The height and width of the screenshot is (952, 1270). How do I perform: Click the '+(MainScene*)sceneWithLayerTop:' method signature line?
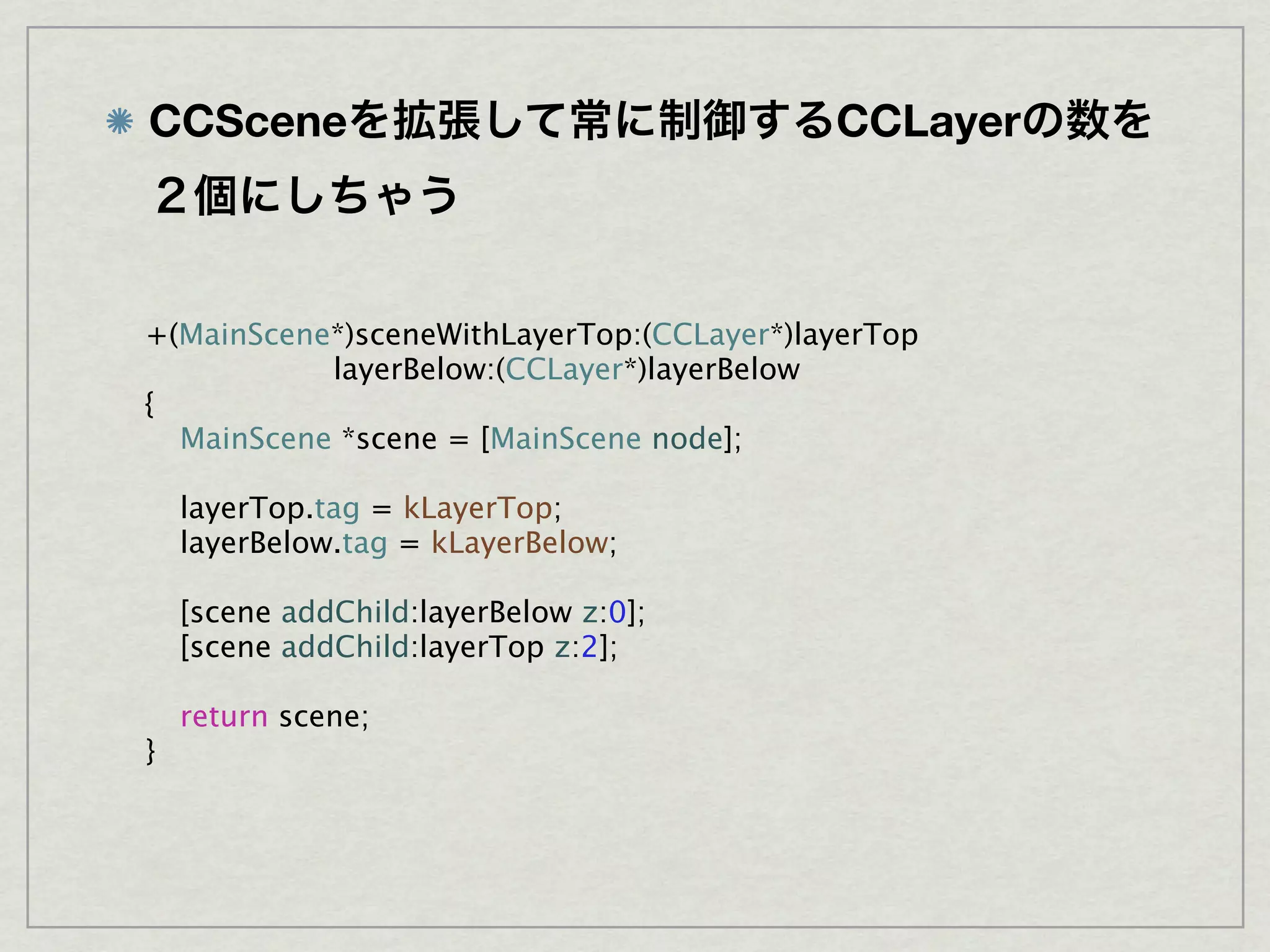click(532, 335)
